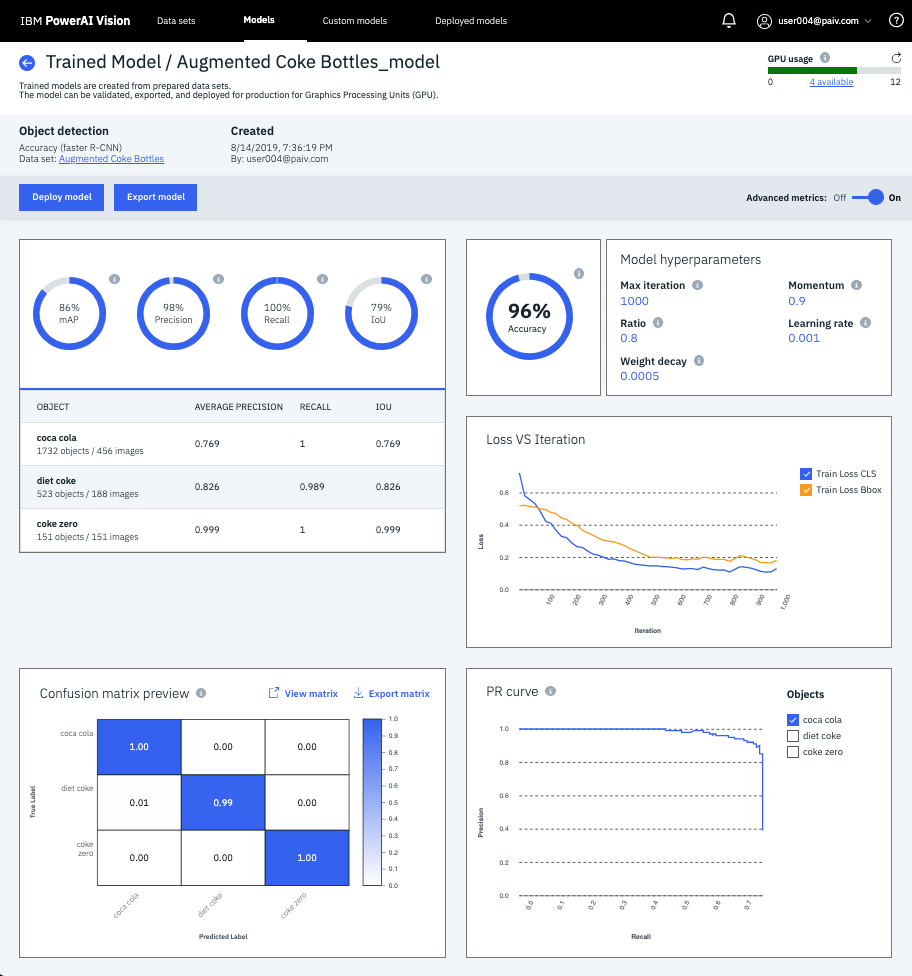
Task: Turn off the Advanced metrics toggle
Action: point(868,197)
